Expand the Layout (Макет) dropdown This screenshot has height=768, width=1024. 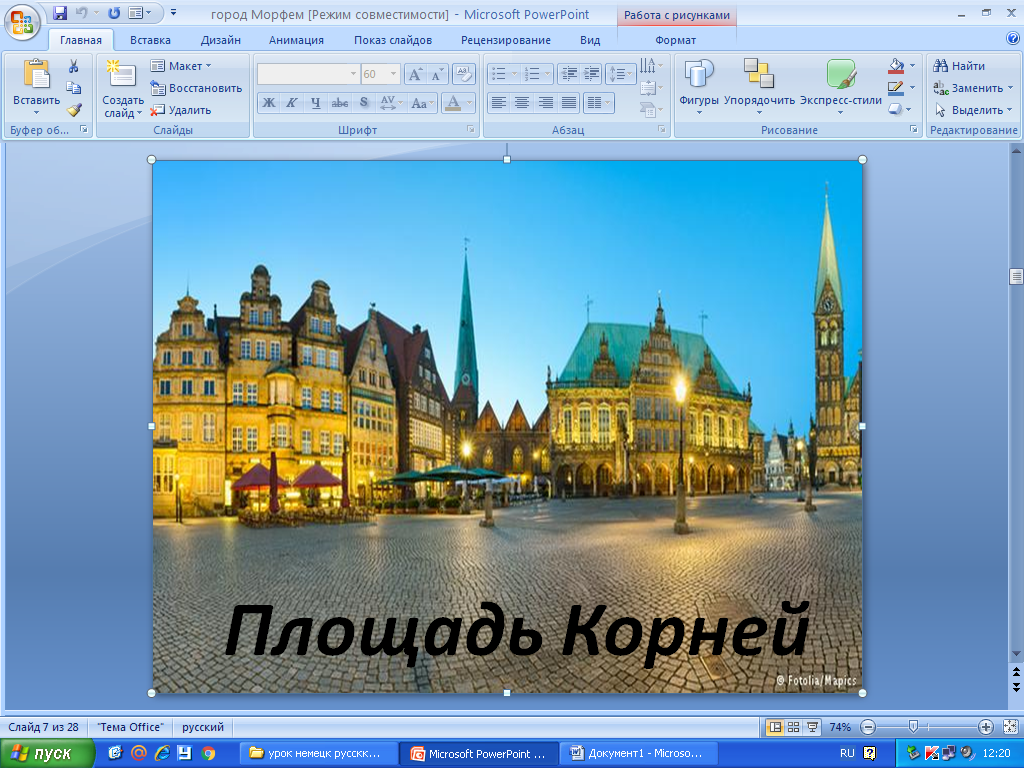coord(181,66)
